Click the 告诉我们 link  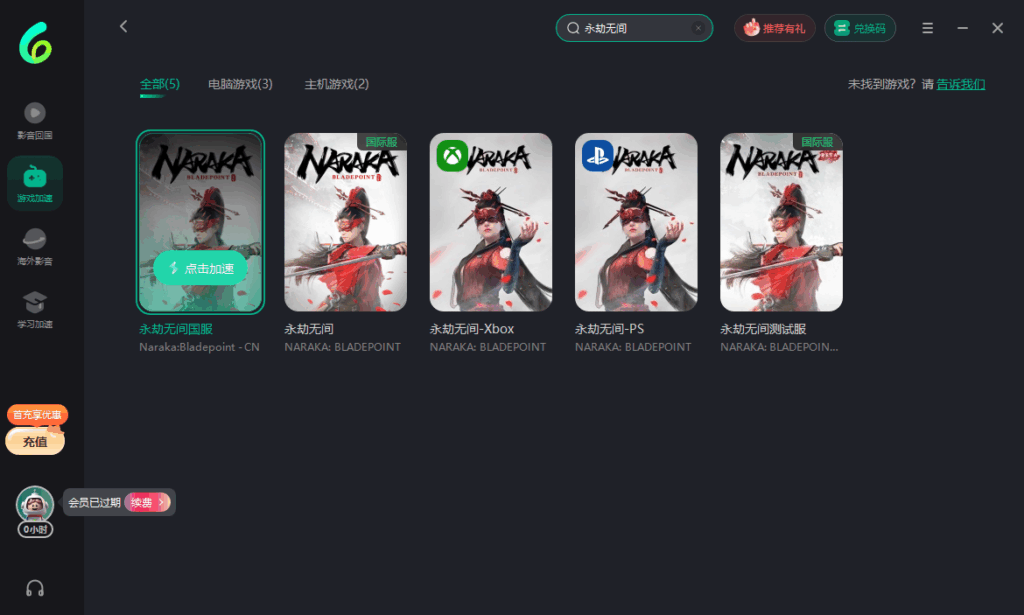960,84
